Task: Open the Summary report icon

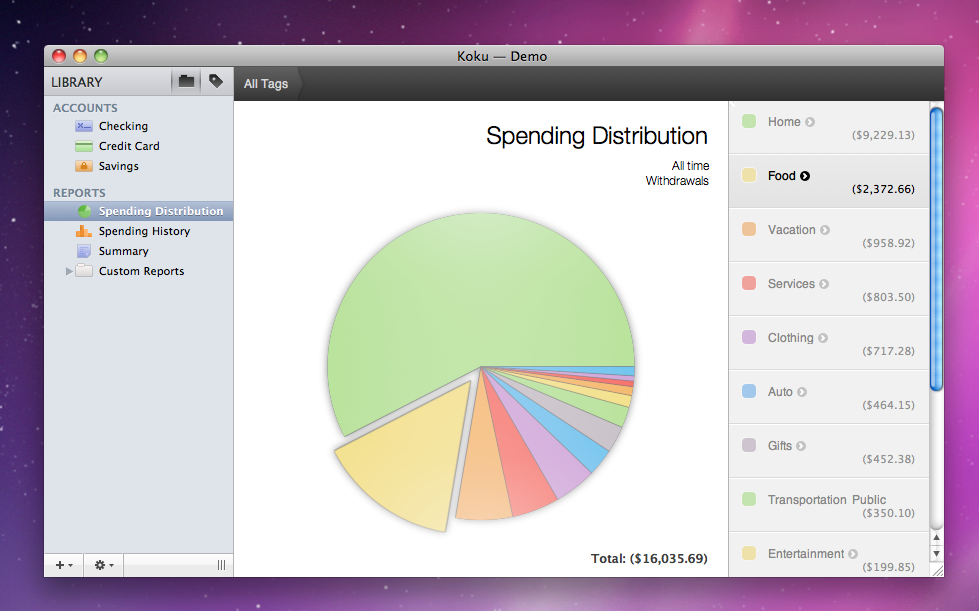Action: 84,251
